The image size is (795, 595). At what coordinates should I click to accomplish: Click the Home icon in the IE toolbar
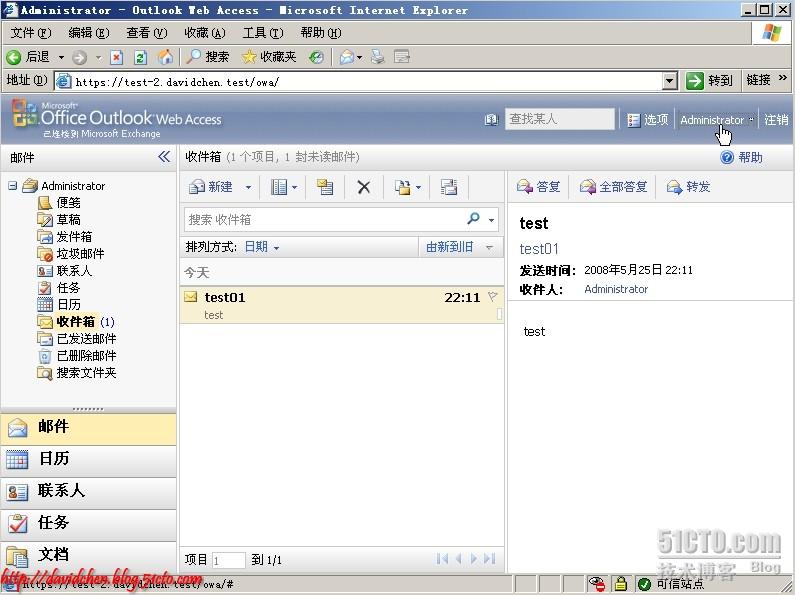165,57
